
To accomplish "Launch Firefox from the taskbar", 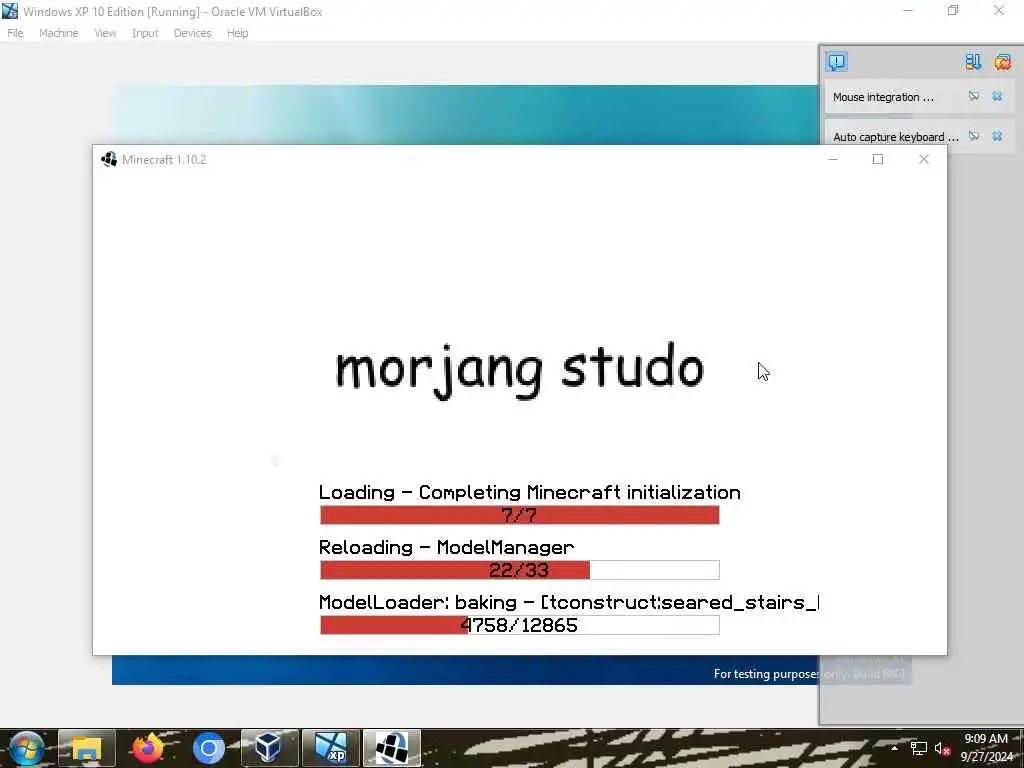I will pyautogui.click(x=148, y=748).
